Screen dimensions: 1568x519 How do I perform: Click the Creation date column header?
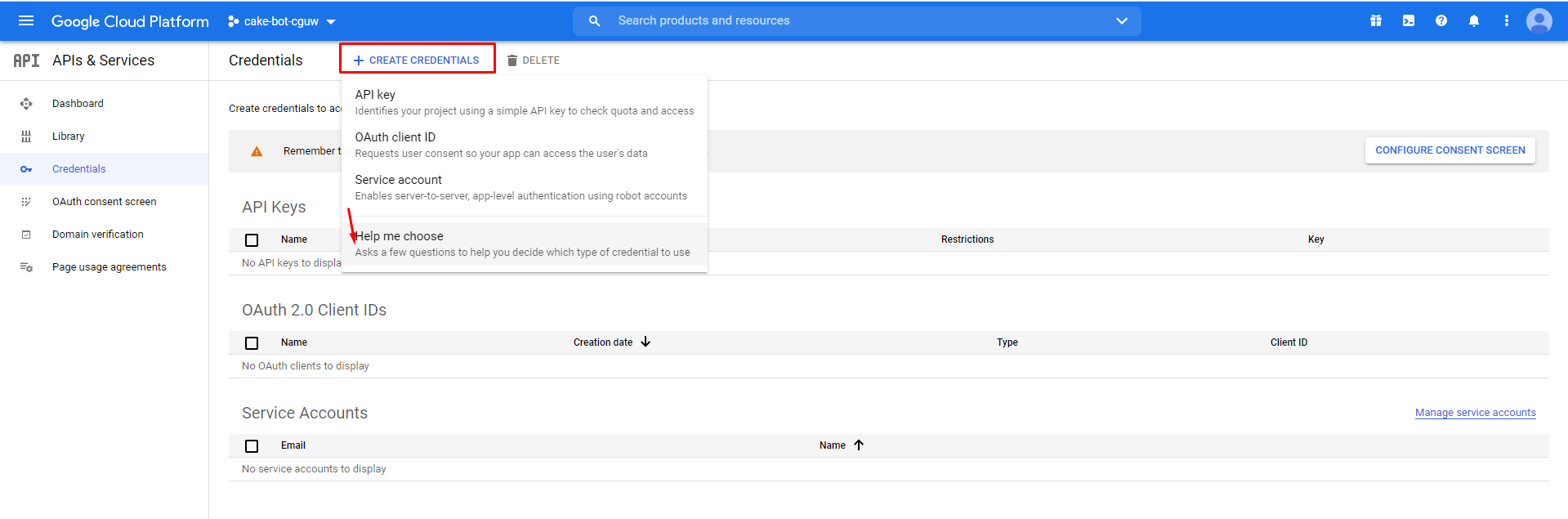(x=603, y=342)
